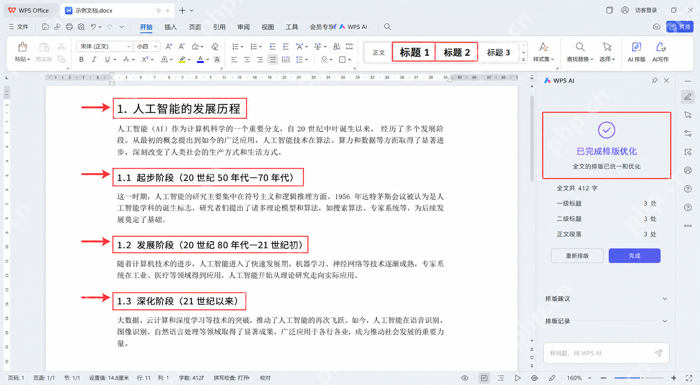
Task: Toggle Strikethrough formatting
Action: pos(126,59)
